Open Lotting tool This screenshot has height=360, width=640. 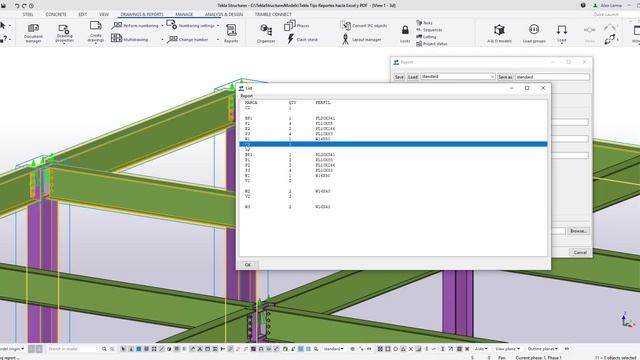[x=426, y=37]
